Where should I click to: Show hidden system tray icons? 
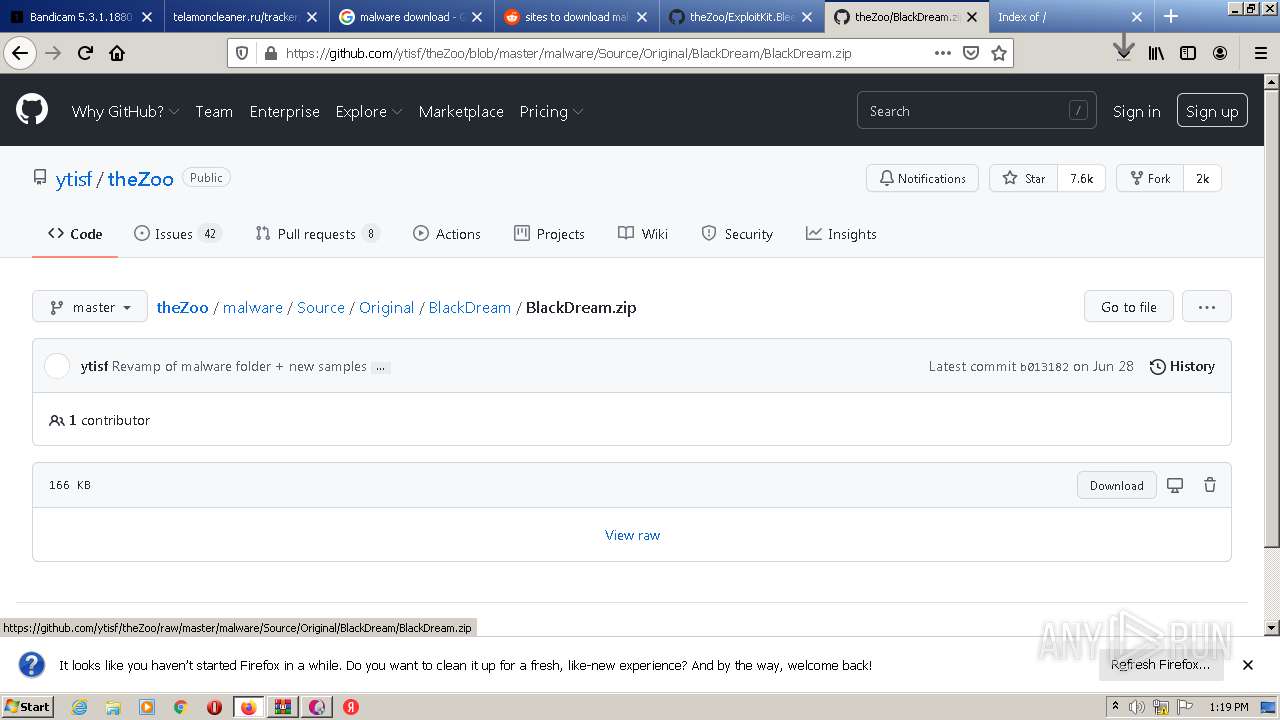click(1116, 706)
